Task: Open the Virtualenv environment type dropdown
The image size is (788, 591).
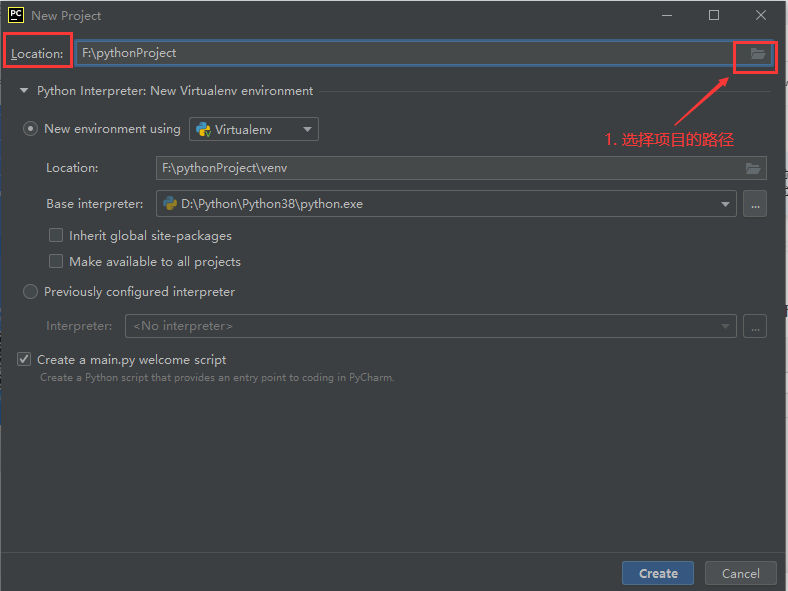Action: (254, 129)
